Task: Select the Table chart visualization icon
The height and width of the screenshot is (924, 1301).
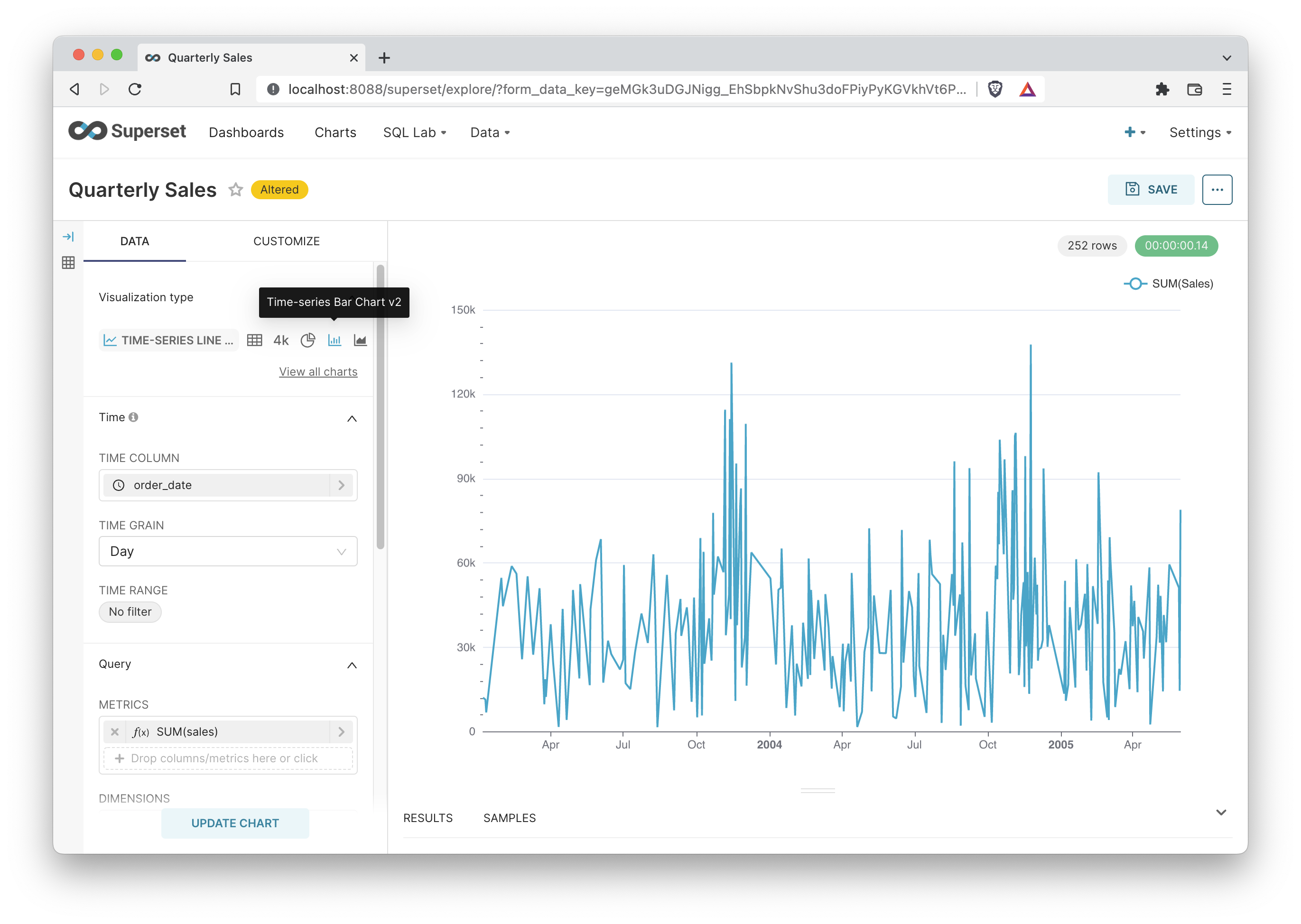Action: tap(254, 340)
